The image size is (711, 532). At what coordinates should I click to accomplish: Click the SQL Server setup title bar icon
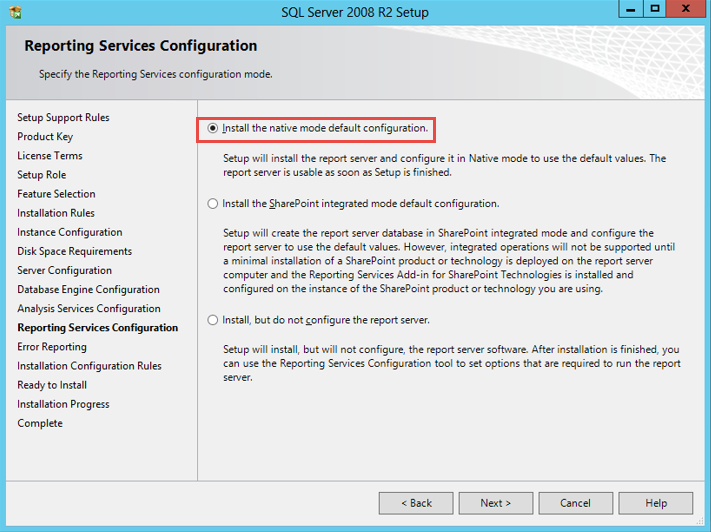[15, 12]
